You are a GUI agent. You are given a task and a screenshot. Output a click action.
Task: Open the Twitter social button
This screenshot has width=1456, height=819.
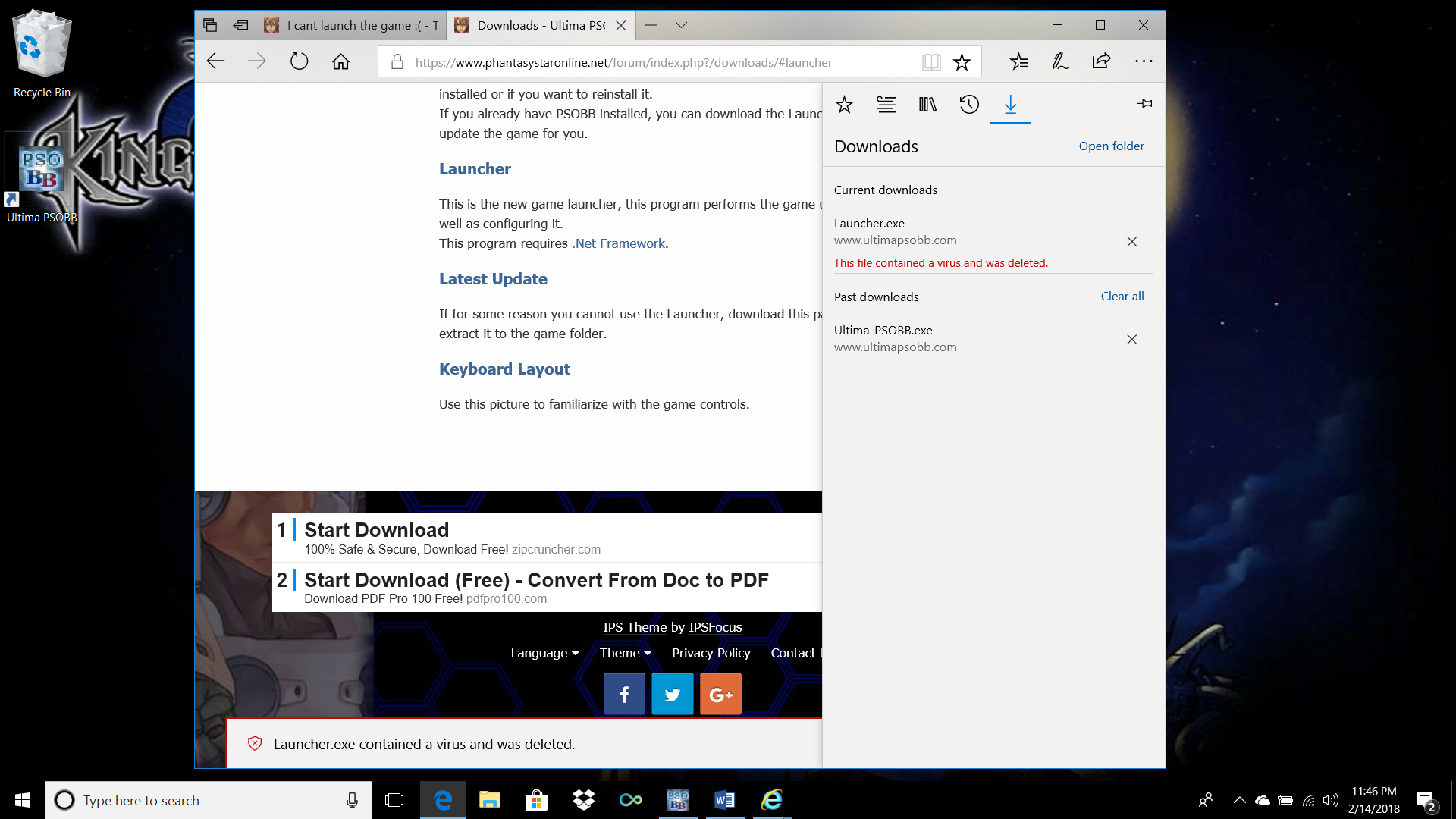[x=673, y=694]
